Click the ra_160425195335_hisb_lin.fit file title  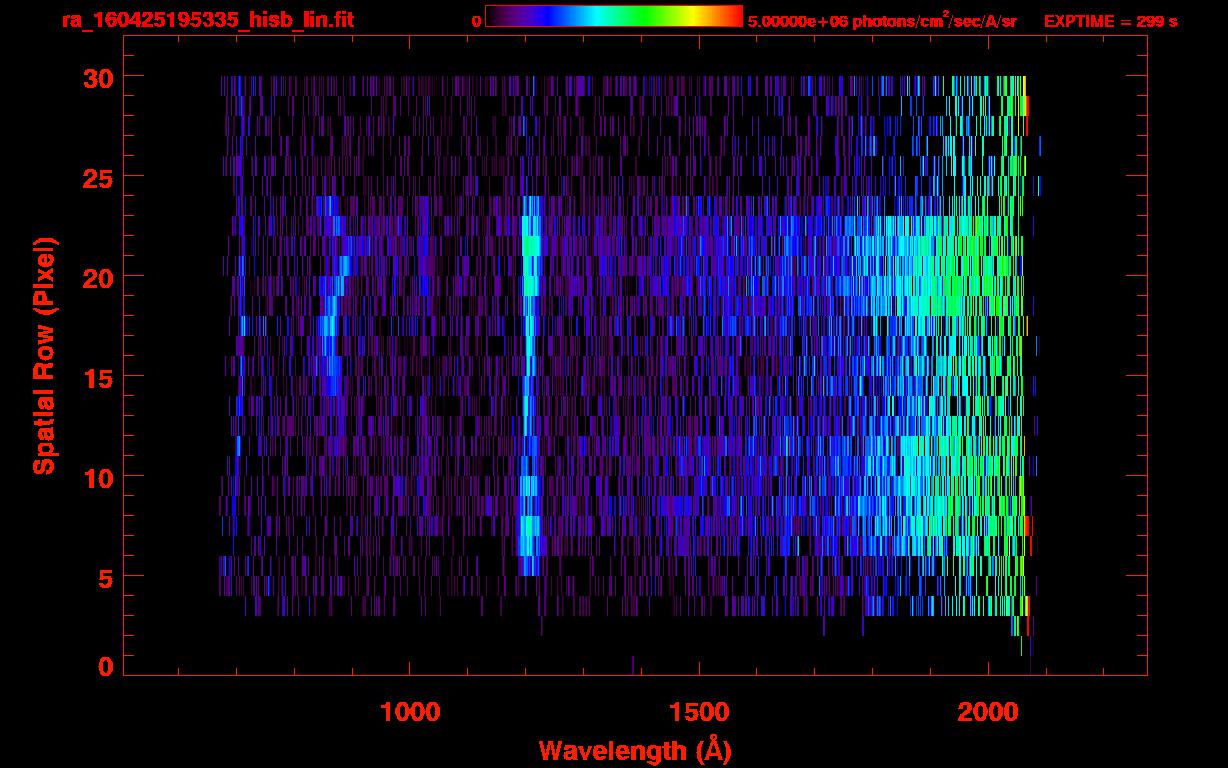tap(207, 20)
